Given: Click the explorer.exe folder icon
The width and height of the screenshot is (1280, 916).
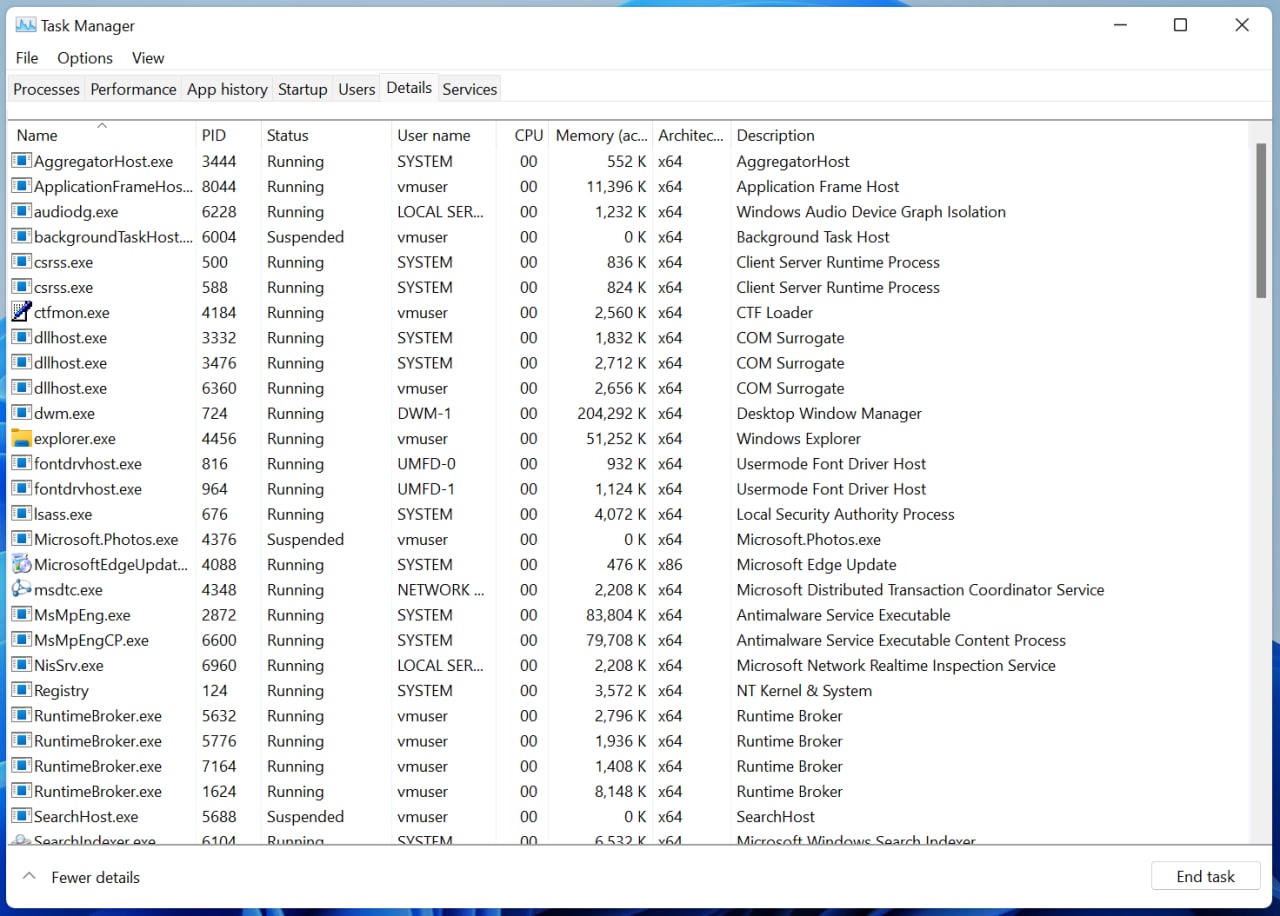Looking at the screenshot, I should click(21, 438).
